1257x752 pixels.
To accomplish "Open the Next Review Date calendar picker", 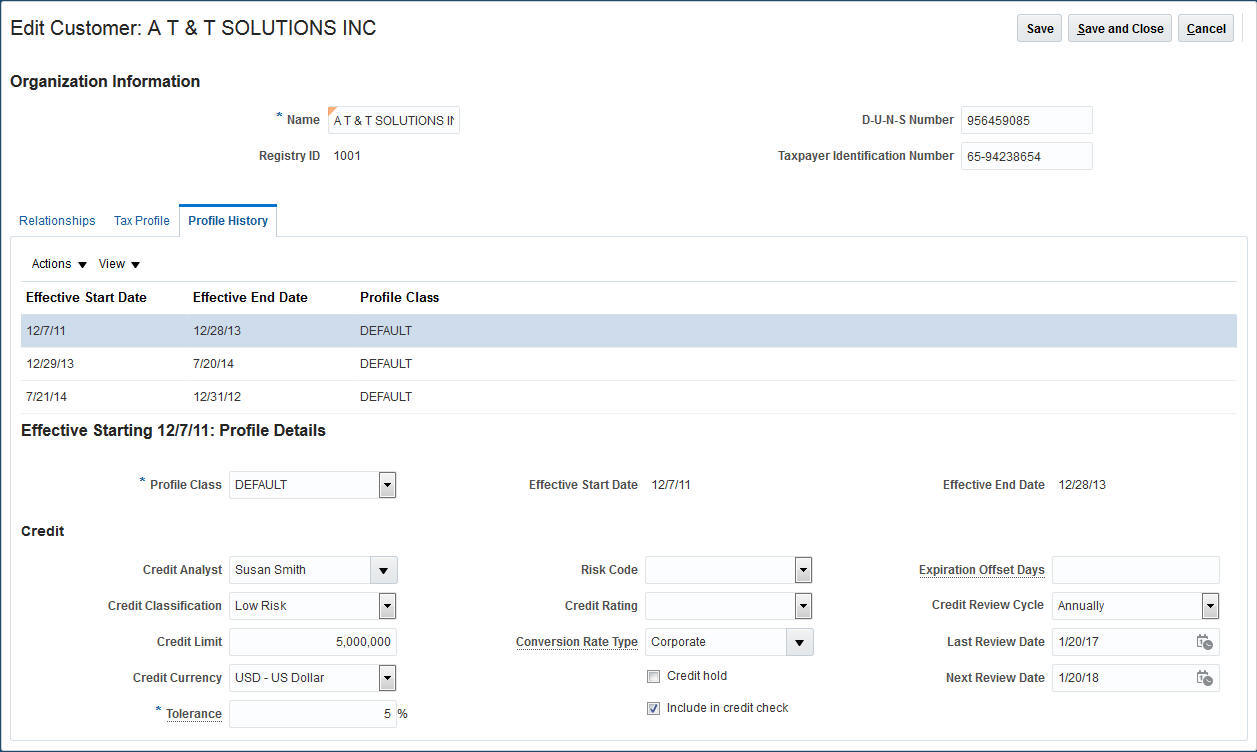I will pyautogui.click(x=1204, y=678).
